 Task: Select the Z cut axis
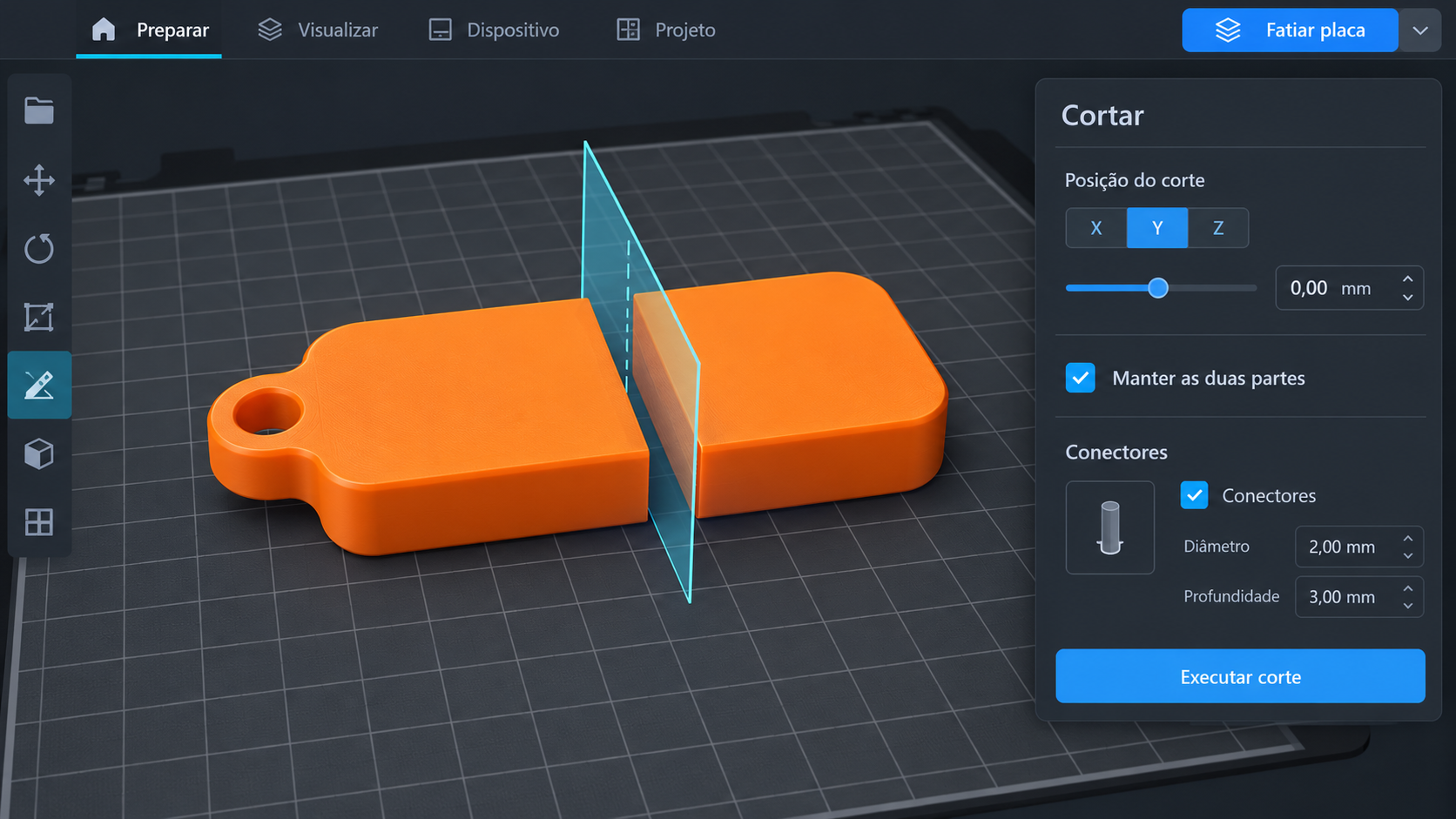tap(1218, 228)
